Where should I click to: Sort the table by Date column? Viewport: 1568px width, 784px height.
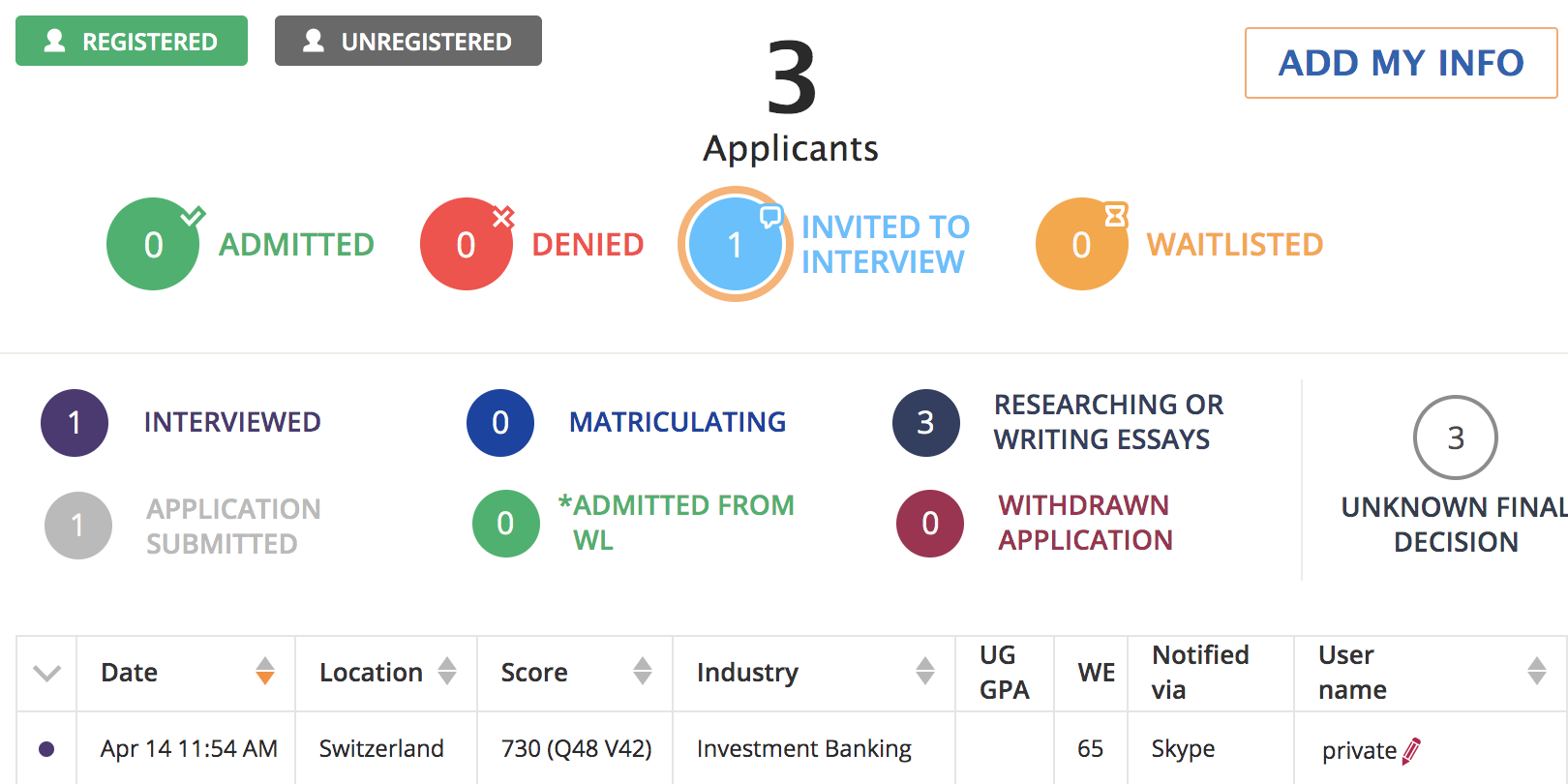(264, 671)
